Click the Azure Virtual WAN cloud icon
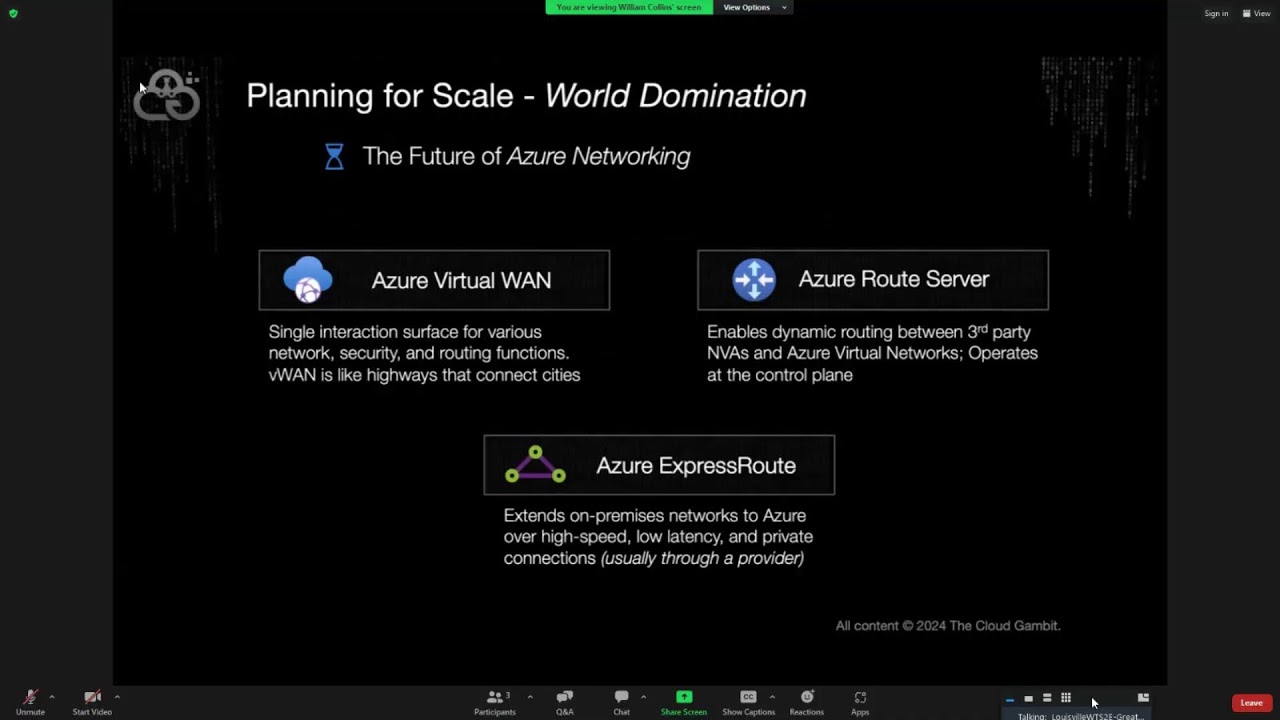This screenshot has height=720, width=1280. (308, 280)
